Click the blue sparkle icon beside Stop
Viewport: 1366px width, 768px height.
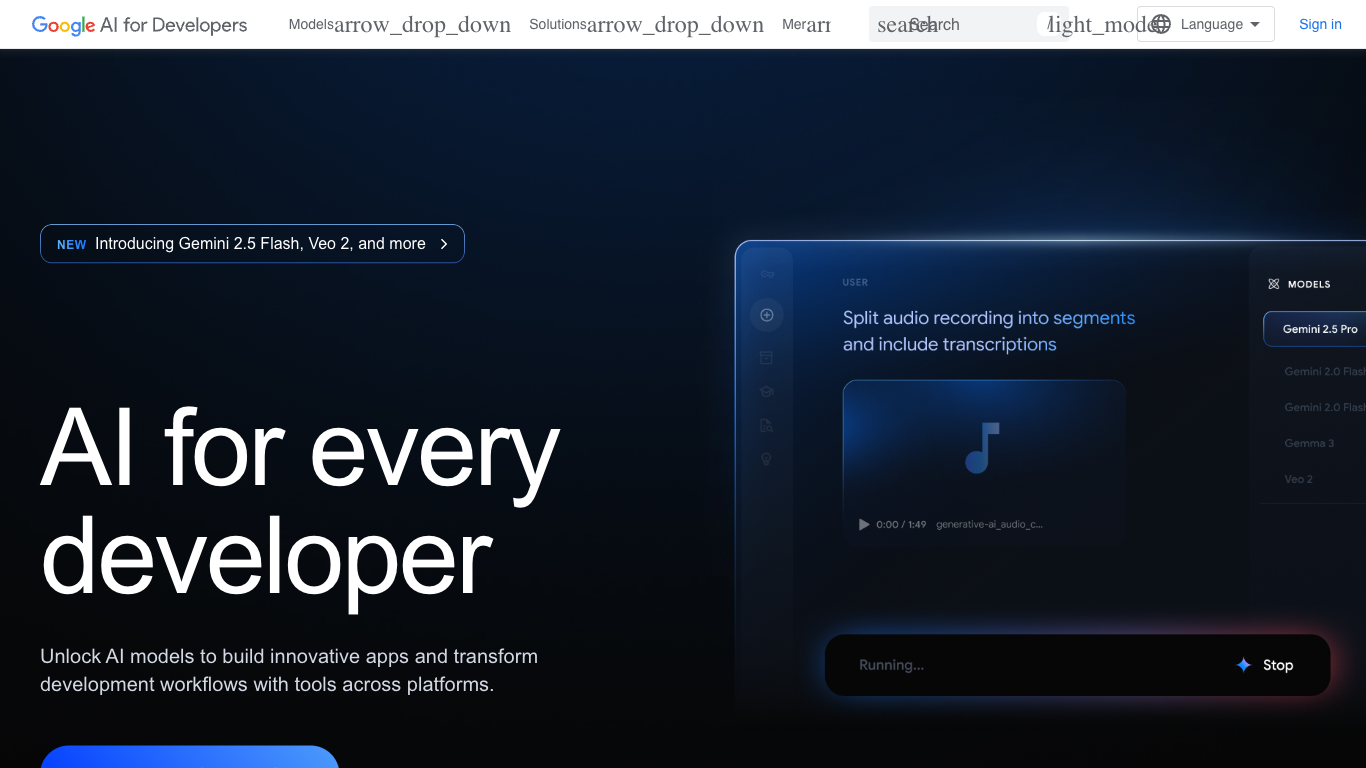[x=1243, y=665]
